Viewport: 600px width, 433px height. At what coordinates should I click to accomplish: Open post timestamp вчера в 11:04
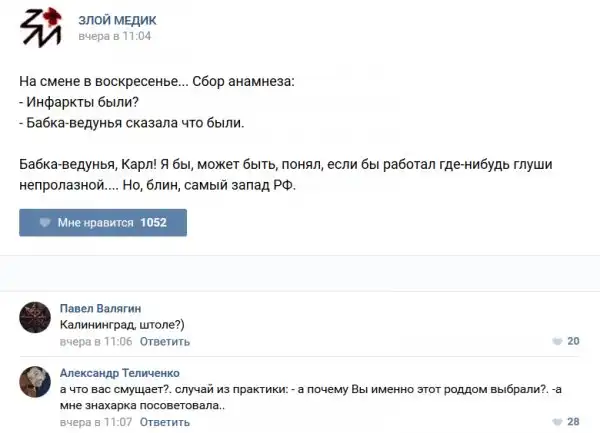[x=114, y=36]
